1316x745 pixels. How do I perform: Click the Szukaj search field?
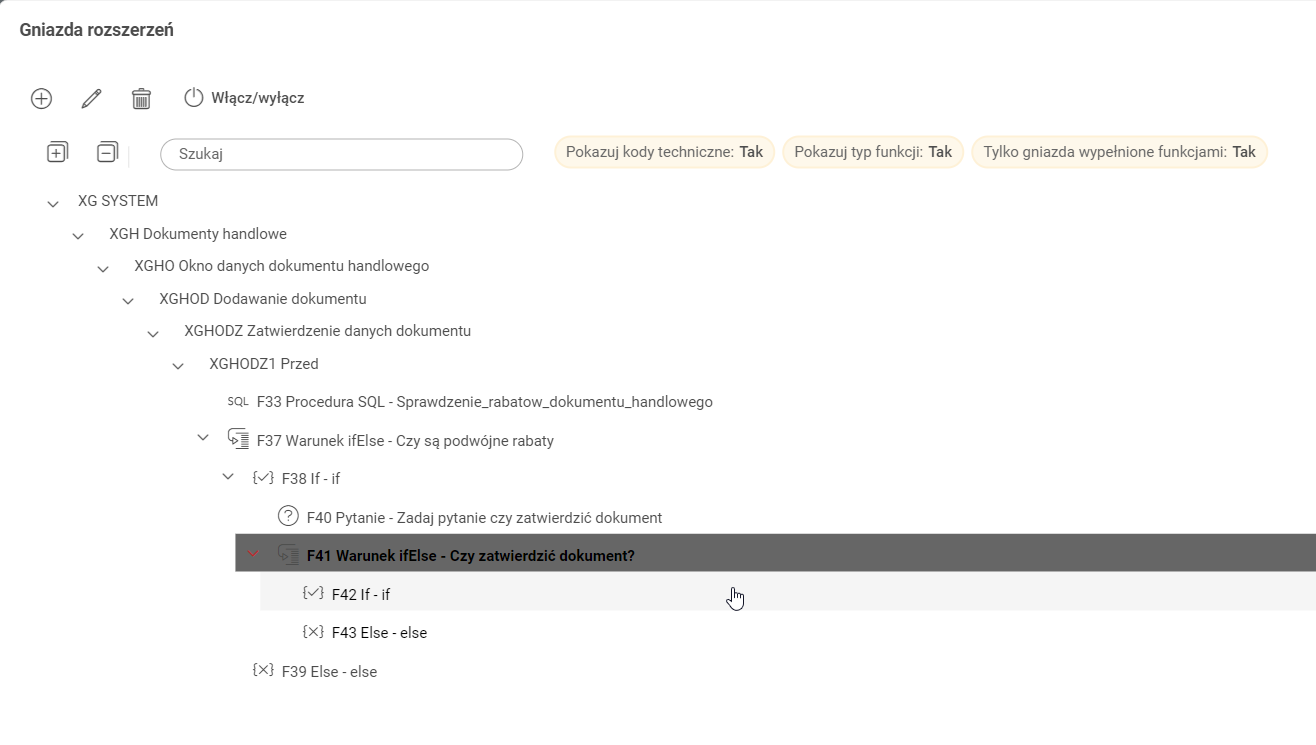341,154
